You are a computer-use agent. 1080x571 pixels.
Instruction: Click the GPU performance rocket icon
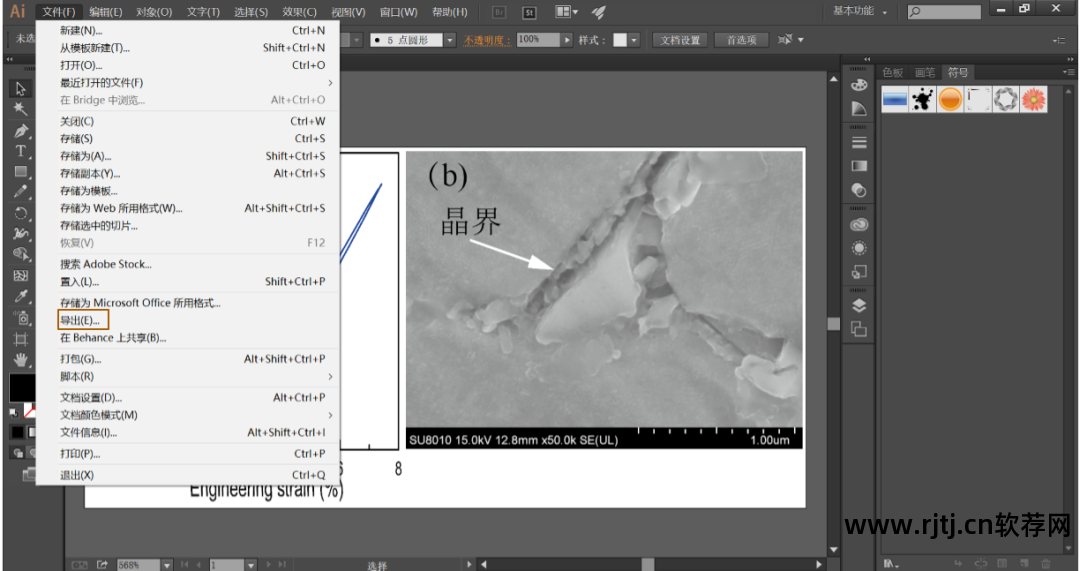[599, 12]
